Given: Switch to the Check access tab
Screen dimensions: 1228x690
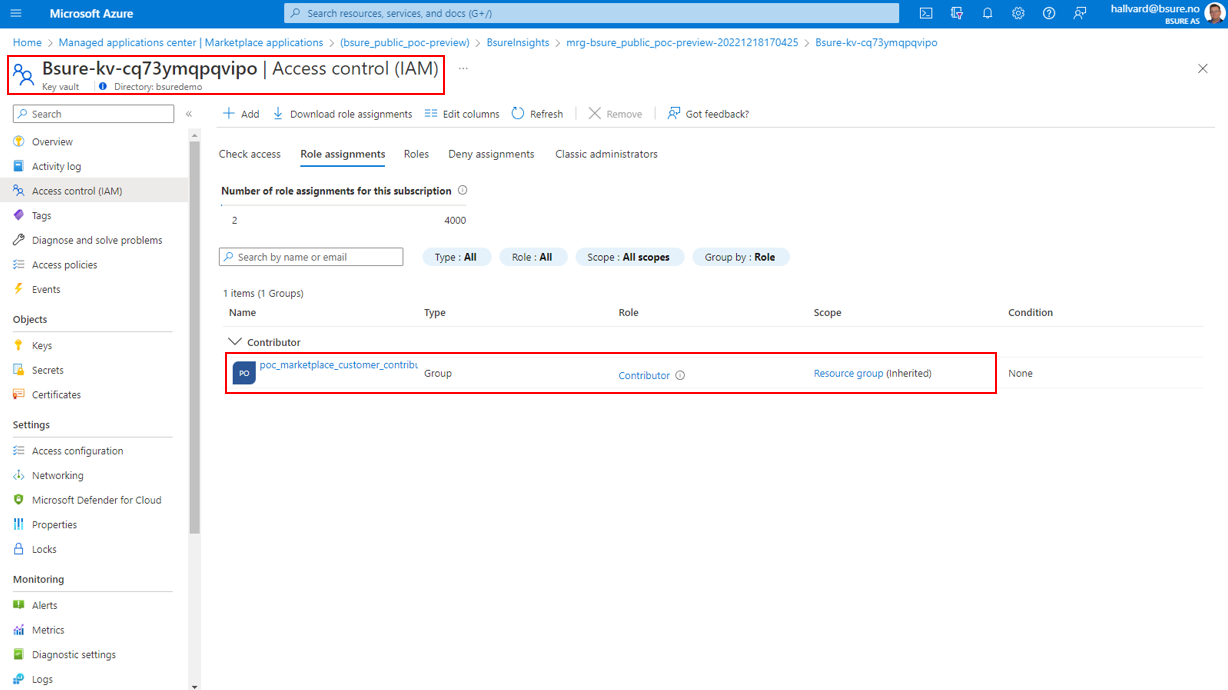Looking at the screenshot, I should 250,154.
